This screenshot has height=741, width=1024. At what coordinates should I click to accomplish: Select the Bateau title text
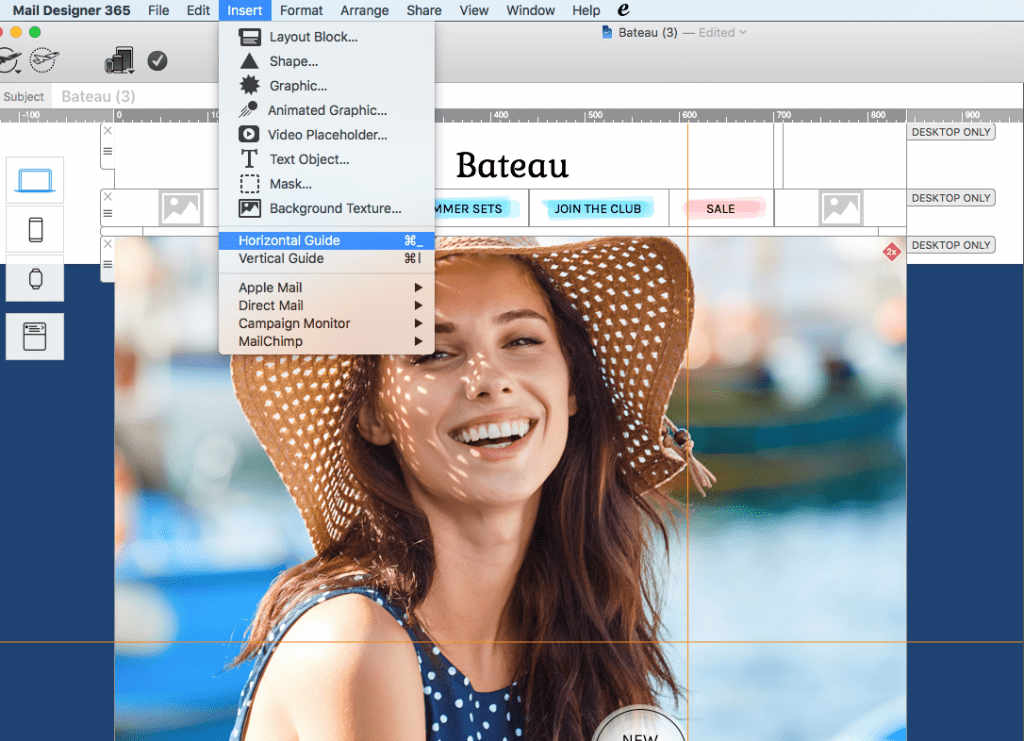(x=512, y=165)
